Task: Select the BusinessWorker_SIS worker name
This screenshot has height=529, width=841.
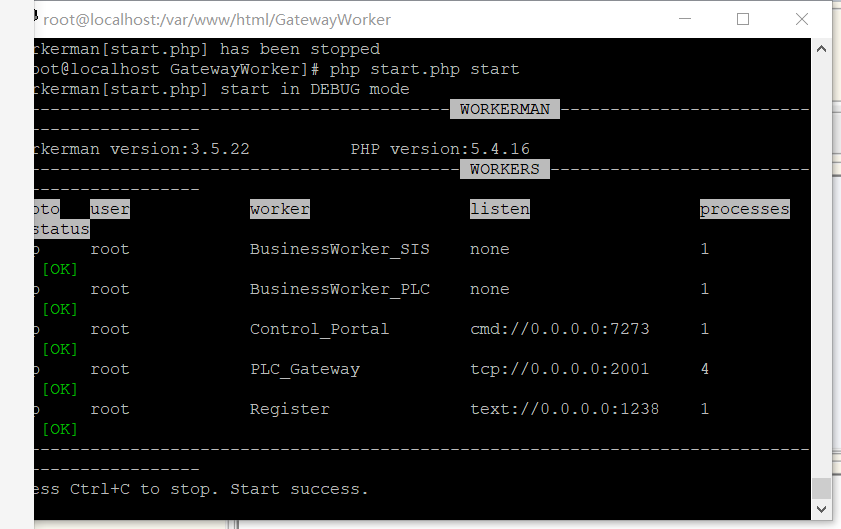Action: point(340,249)
